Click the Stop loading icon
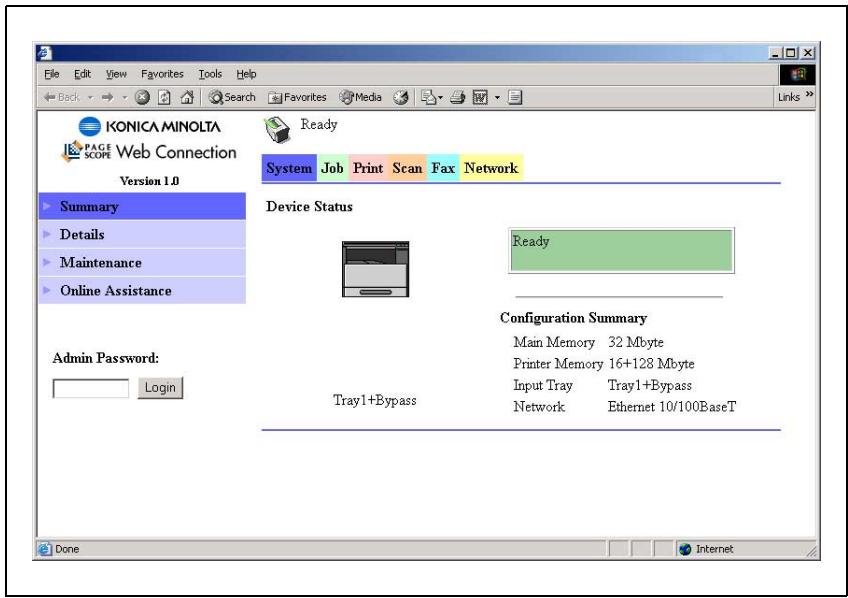 142,97
